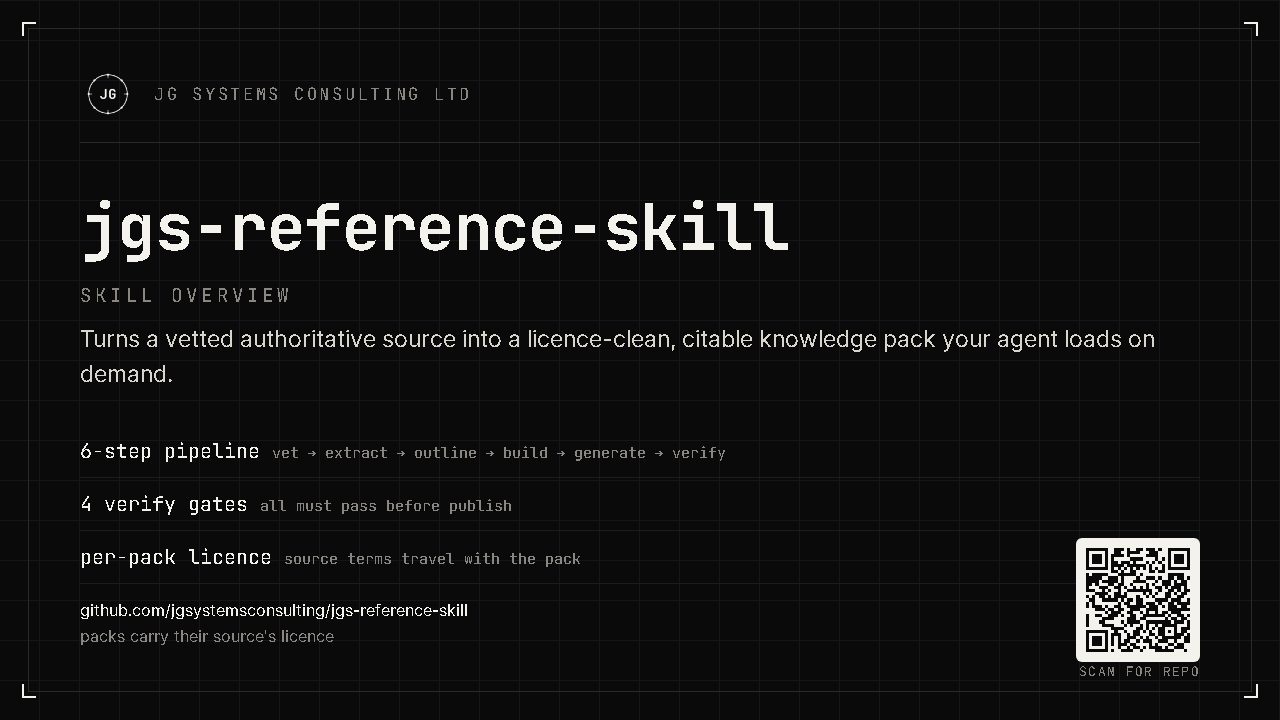Viewport: 1280px width, 720px height.
Task: Click the "4 verify gates" heading
Action: (164, 504)
